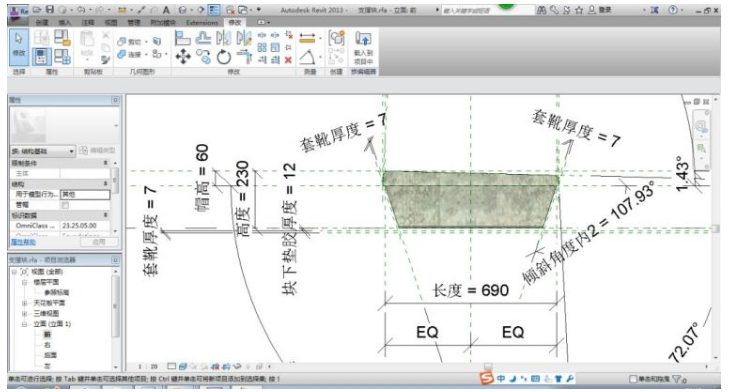
Task: Collapse the 楼层平面 tree node
Action: tap(25, 283)
